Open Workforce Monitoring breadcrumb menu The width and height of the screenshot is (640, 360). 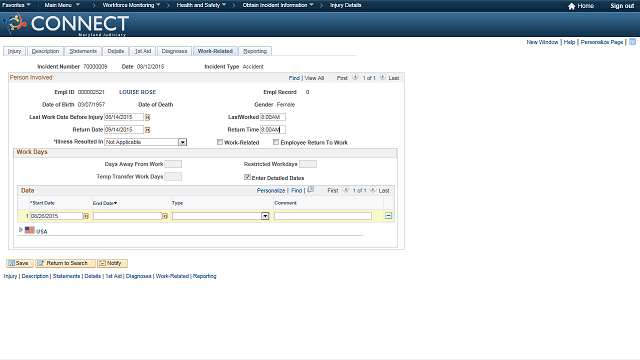[131, 5]
